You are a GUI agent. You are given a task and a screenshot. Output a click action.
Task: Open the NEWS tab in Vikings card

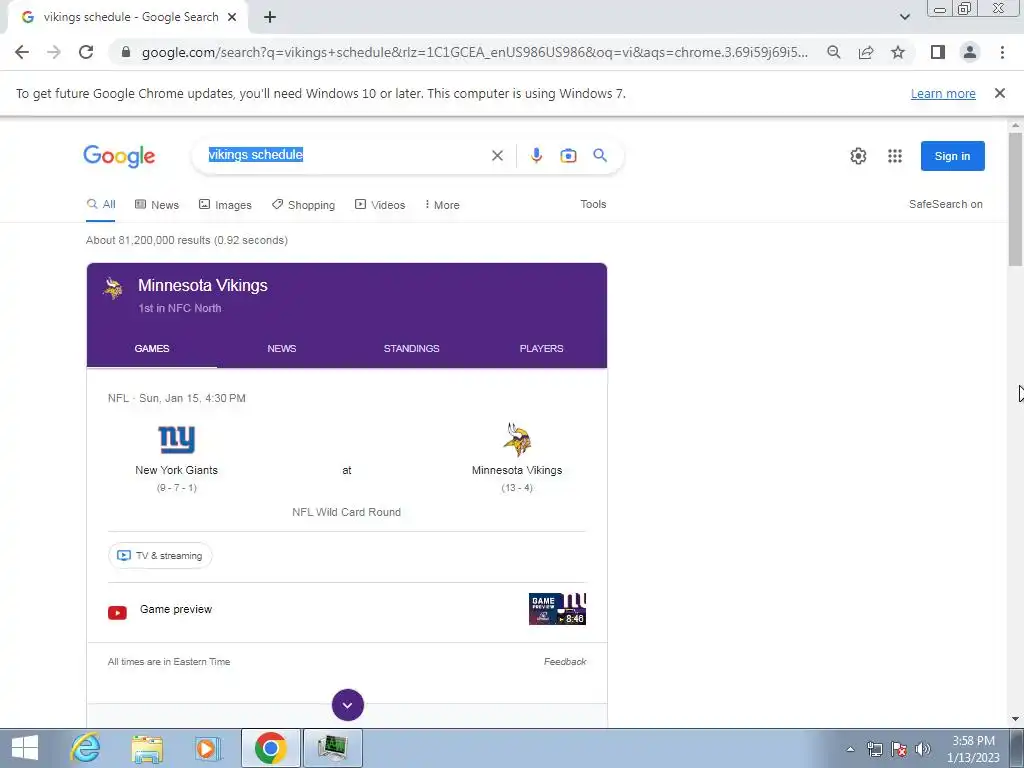point(281,349)
